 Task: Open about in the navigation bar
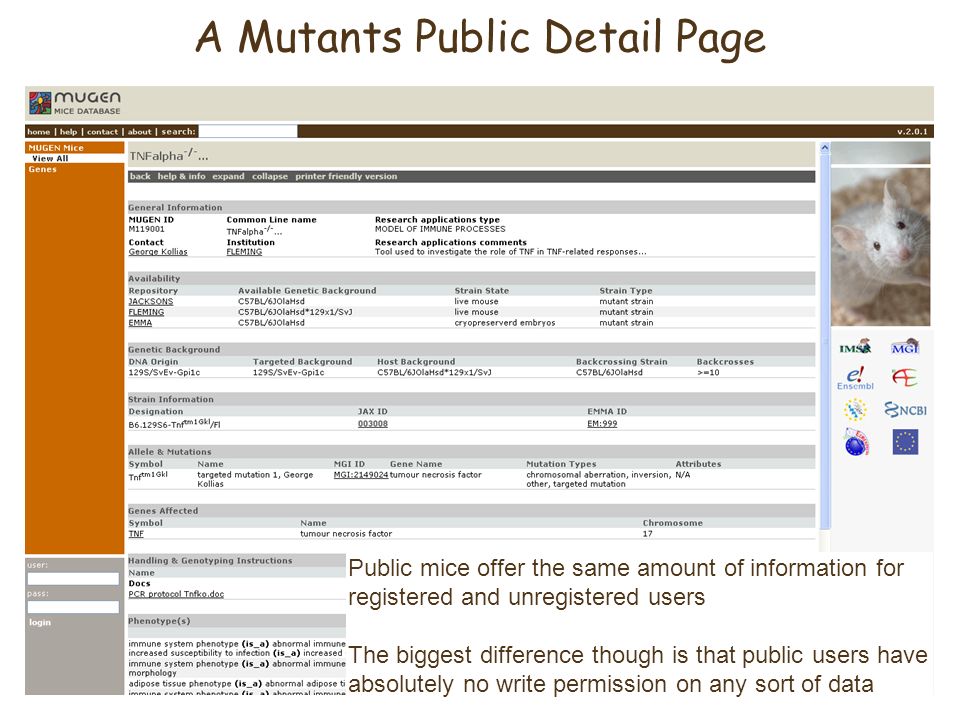click(140, 132)
